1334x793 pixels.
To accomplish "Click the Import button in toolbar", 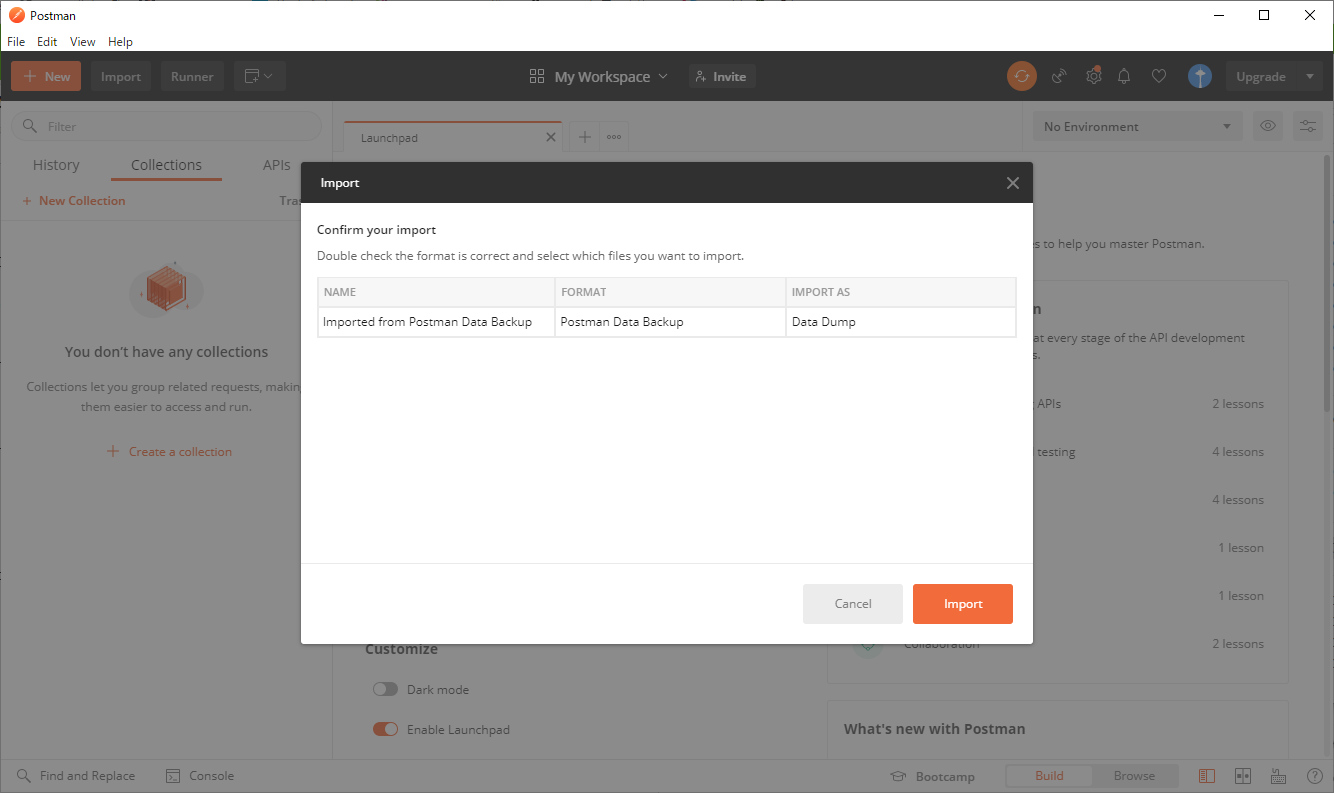I will [121, 76].
